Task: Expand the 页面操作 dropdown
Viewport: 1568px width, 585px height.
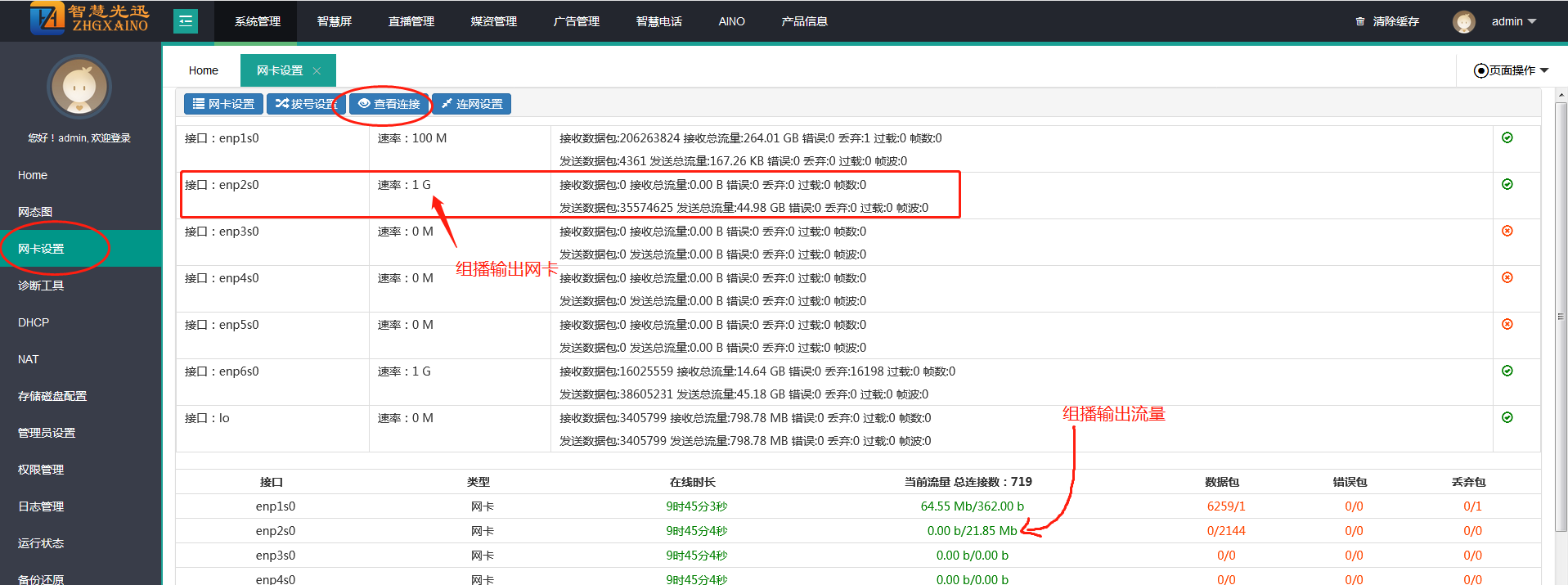Action: 1511,70
